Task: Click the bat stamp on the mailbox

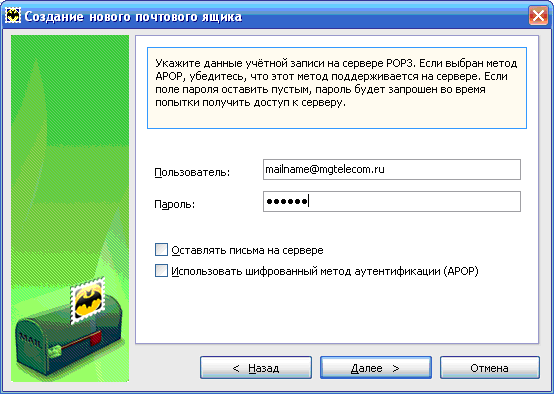Action: point(88,300)
